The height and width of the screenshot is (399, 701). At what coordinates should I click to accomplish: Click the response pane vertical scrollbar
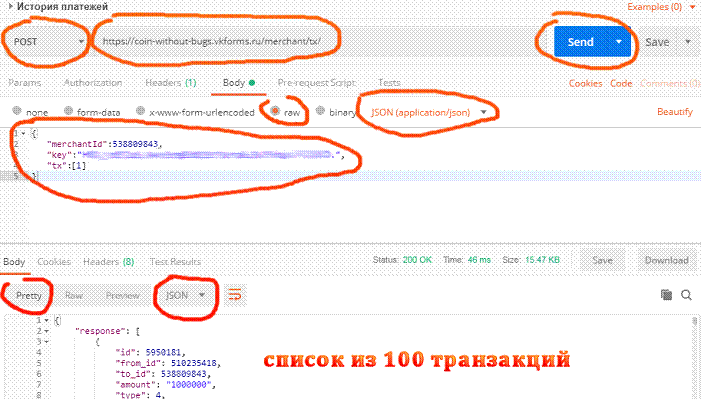click(x=694, y=358)
